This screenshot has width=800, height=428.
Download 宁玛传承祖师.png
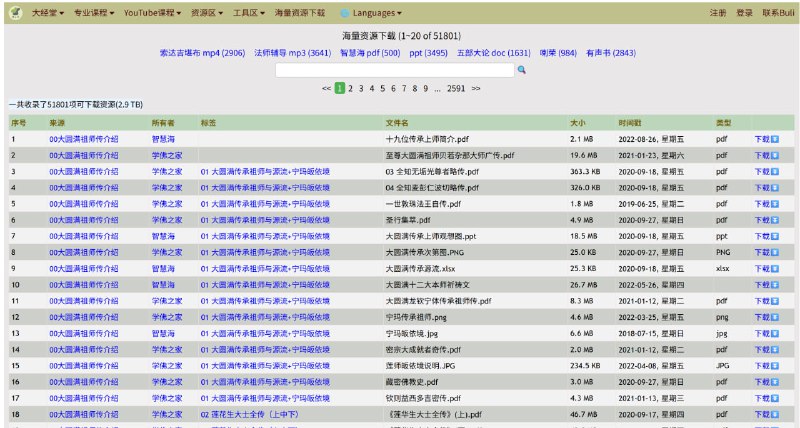(766, 317)
